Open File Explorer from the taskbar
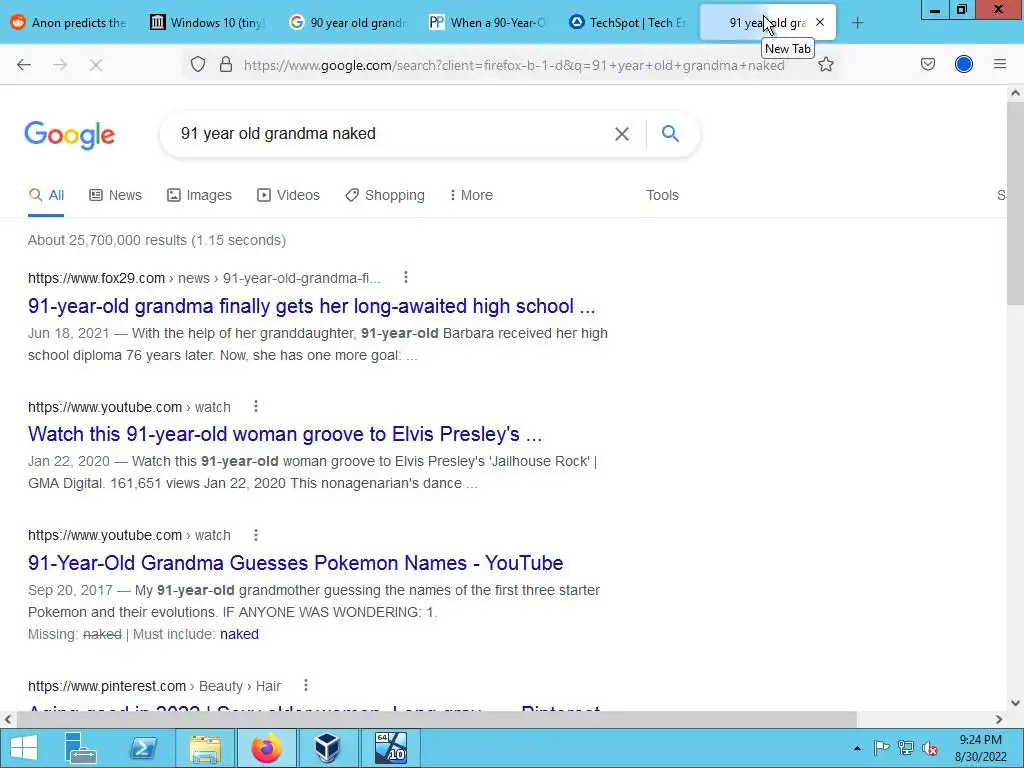Viewport: 1024px width, 768px height. point(205,748)
